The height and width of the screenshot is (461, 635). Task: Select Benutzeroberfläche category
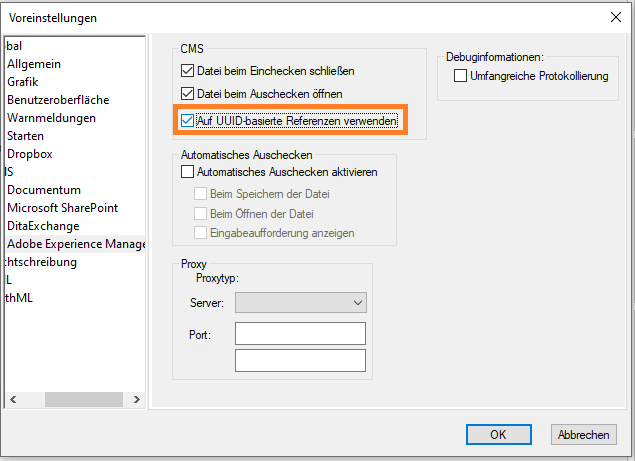tap(58, 100)
